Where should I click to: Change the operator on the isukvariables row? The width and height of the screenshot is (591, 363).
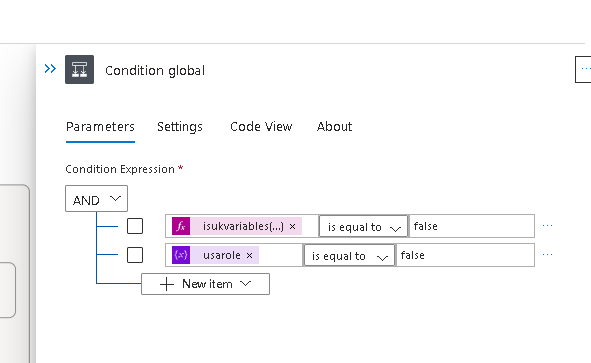point(363,227)
